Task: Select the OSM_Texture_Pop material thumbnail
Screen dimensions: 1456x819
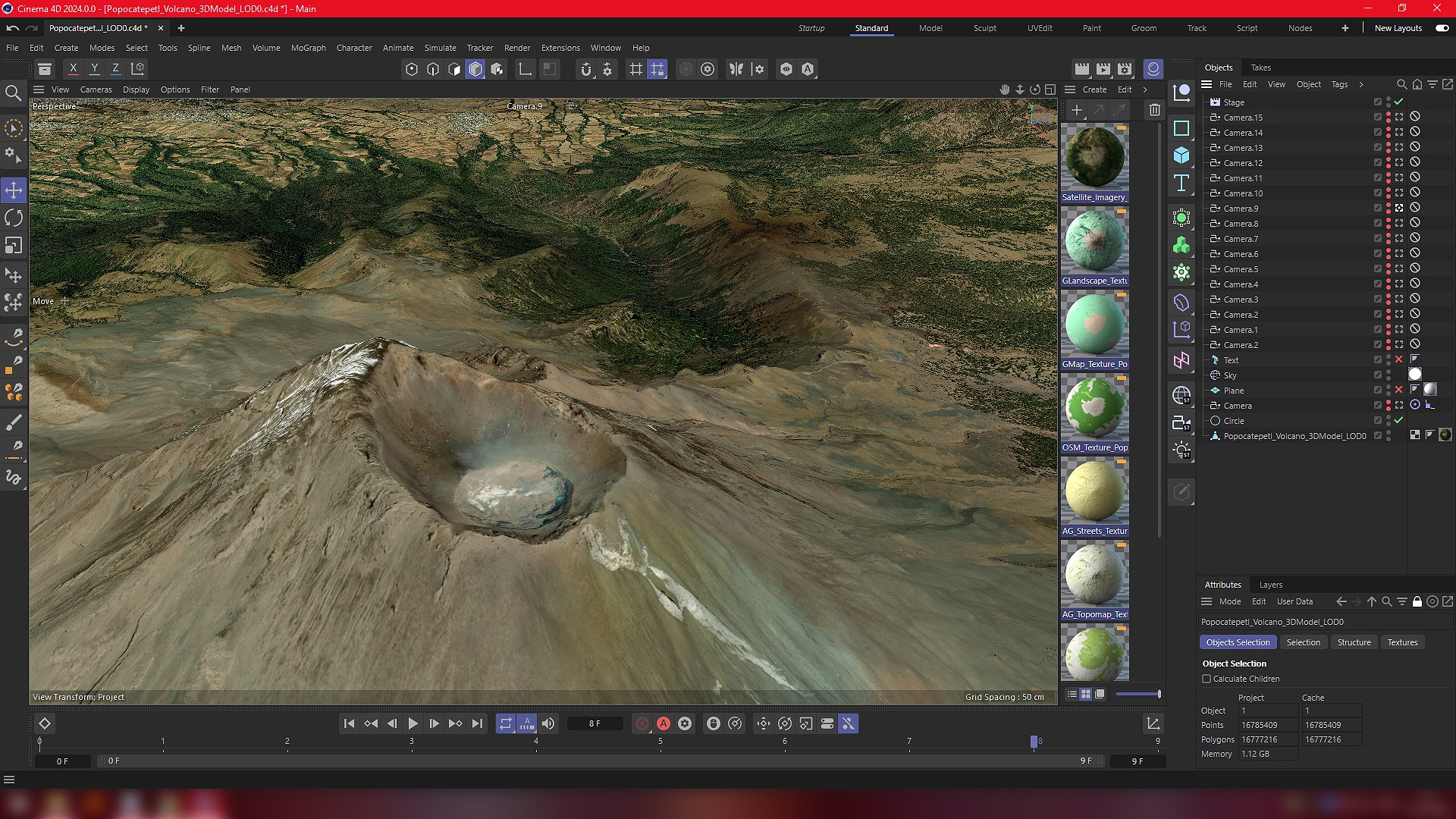Action: (1094, 408)
